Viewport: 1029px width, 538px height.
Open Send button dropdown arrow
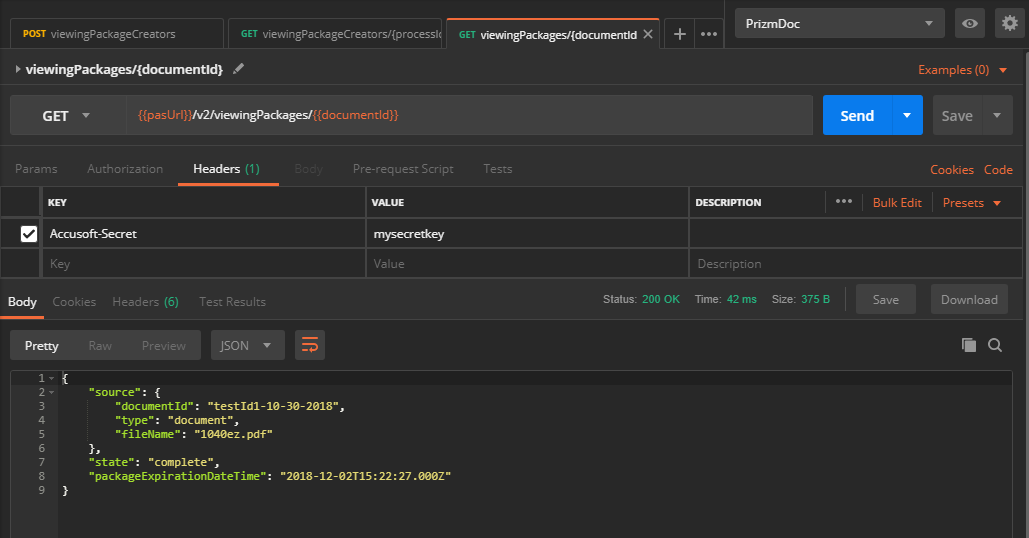click(907, 115)
